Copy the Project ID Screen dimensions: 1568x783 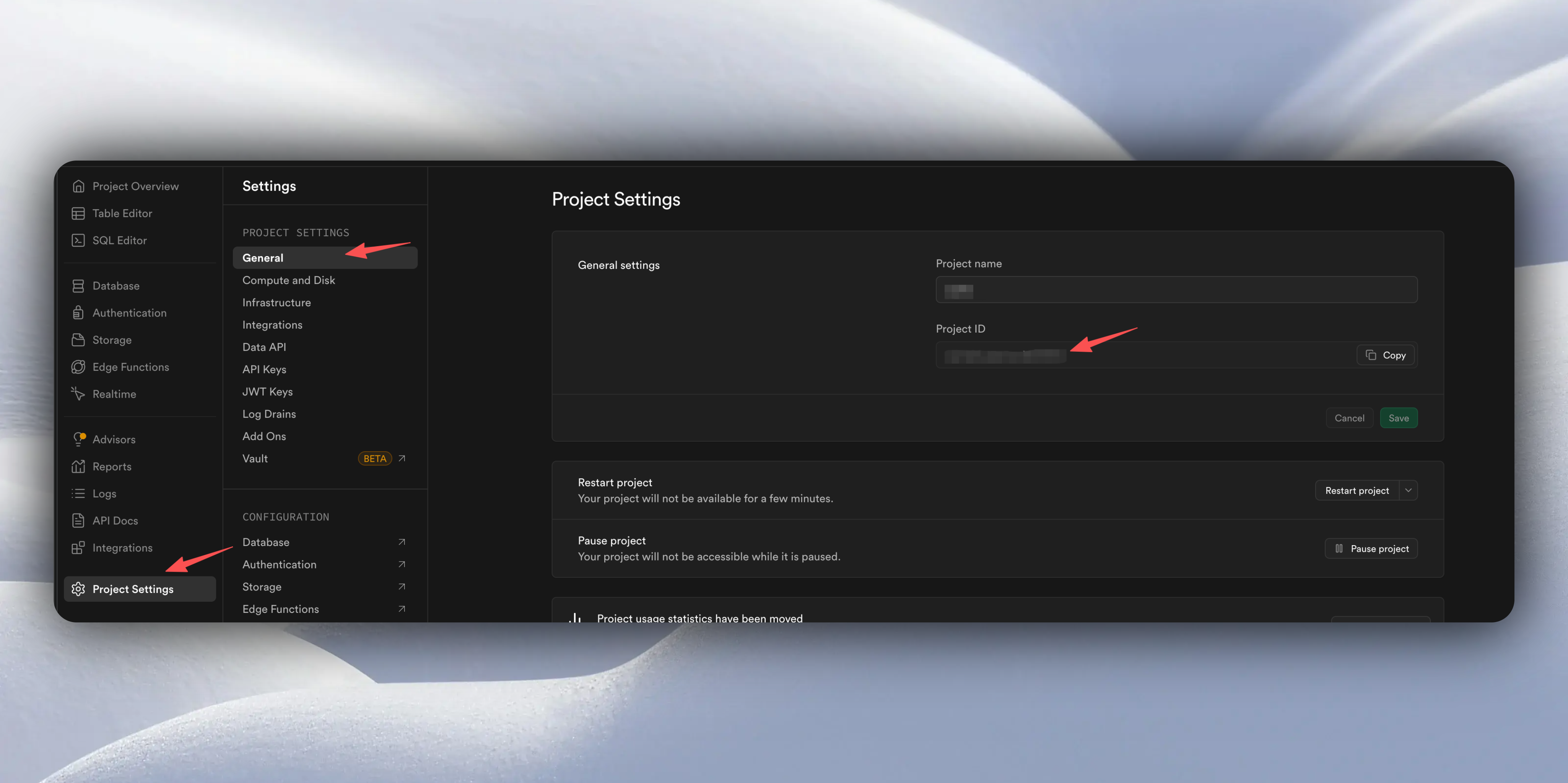[1386, 355]
